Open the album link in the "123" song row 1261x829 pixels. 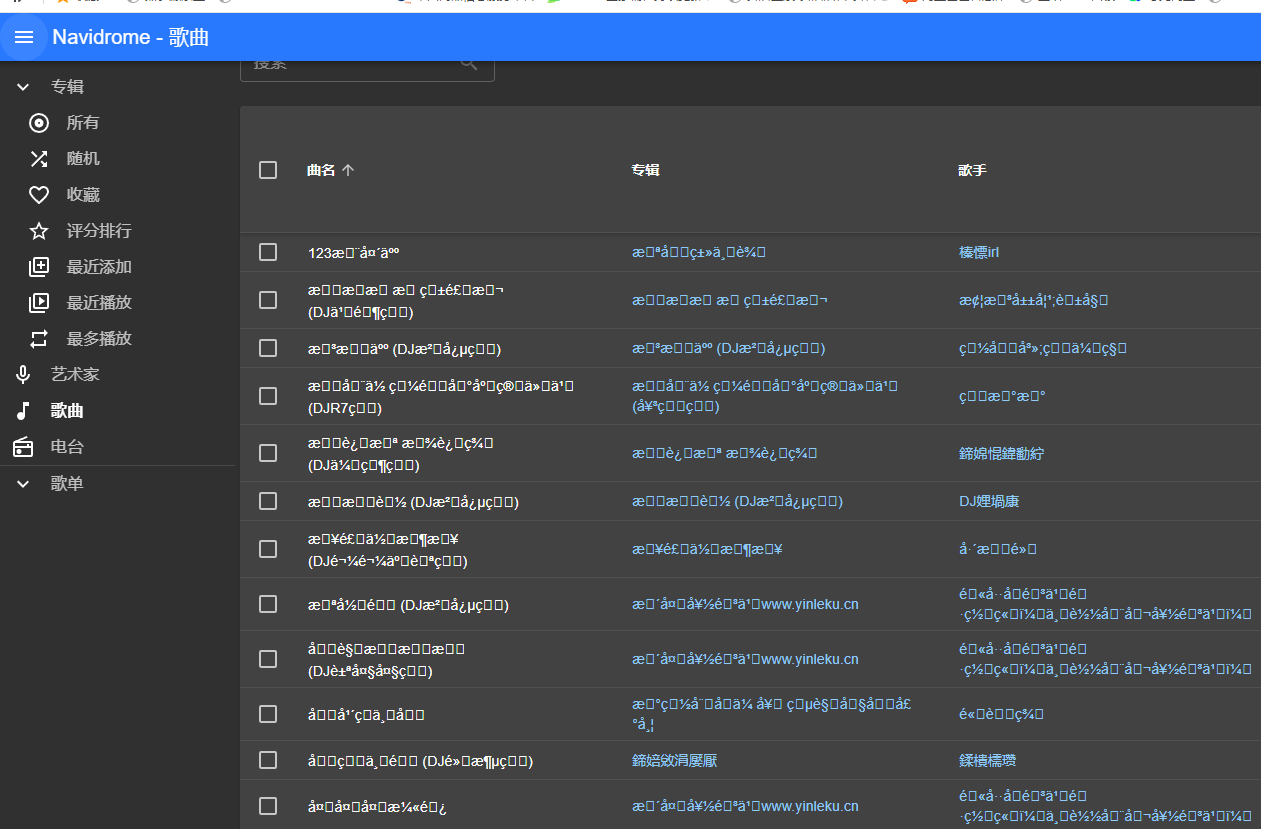coord(698,252)
